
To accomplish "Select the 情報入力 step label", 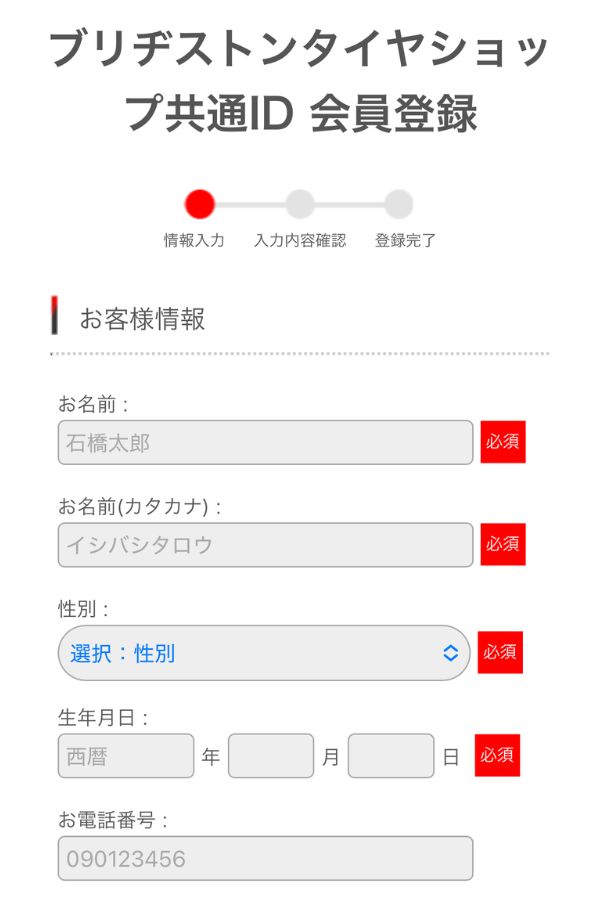I will 194,241.
